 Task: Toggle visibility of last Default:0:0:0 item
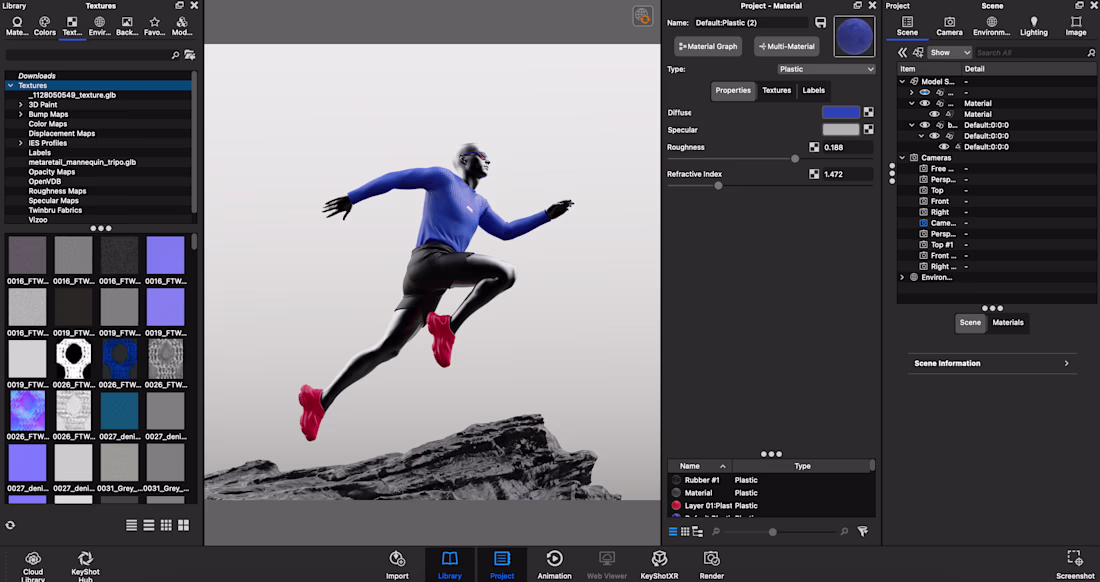pyautogui.click(x=943, y=147)
